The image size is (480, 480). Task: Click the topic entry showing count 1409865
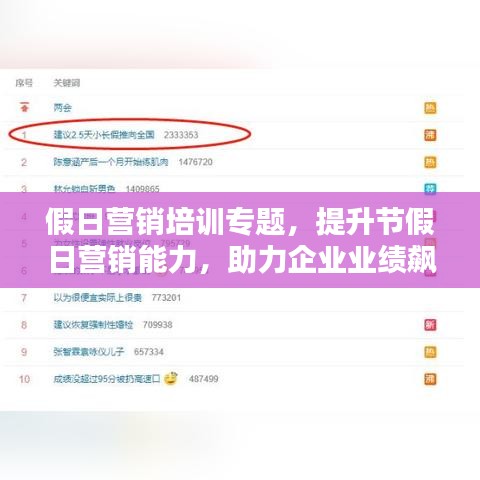[x=107, y=189]
